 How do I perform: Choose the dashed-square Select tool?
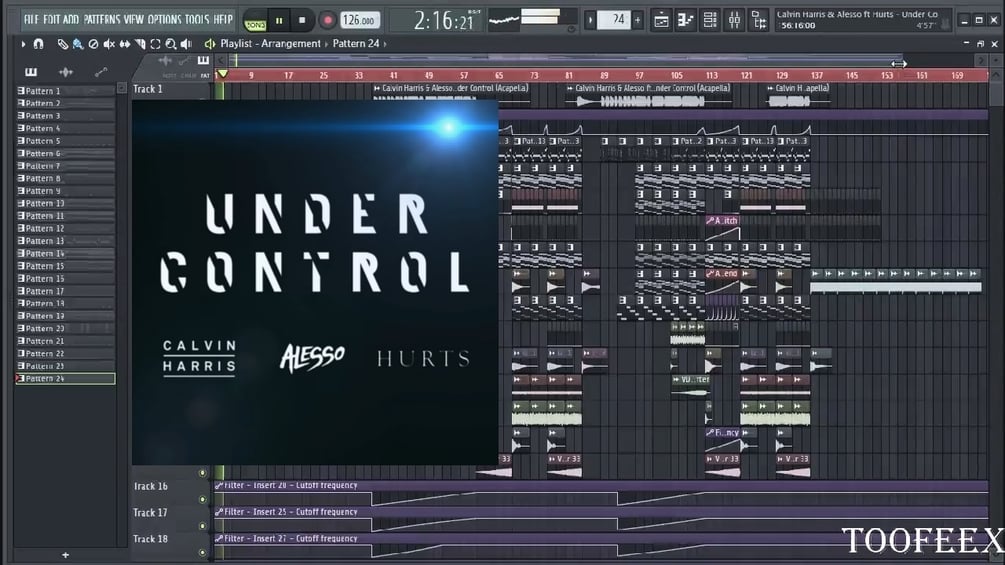pyautogui.click(x=155, y=44)
